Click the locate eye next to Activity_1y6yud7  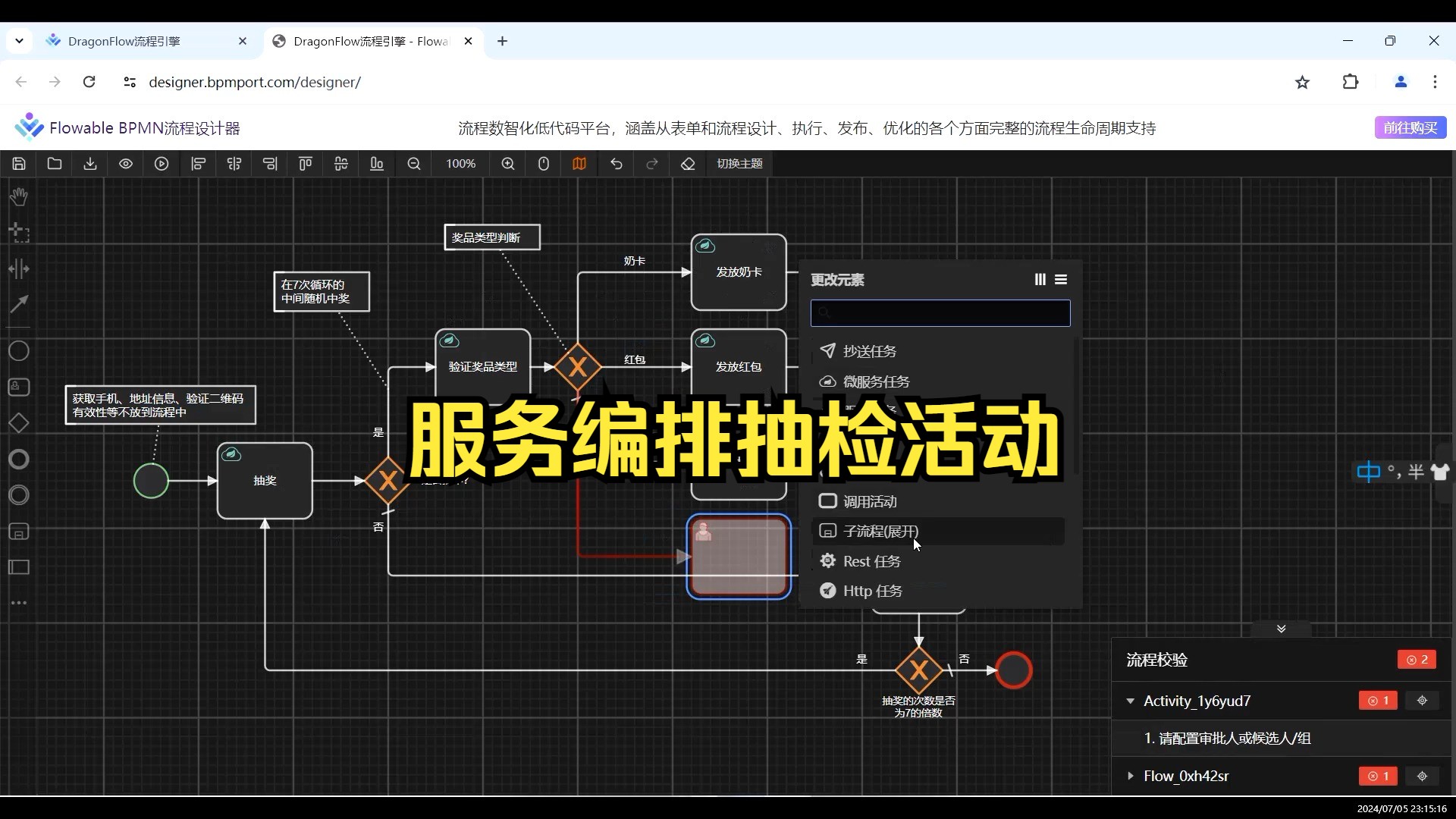click(x=1422, y=700)
